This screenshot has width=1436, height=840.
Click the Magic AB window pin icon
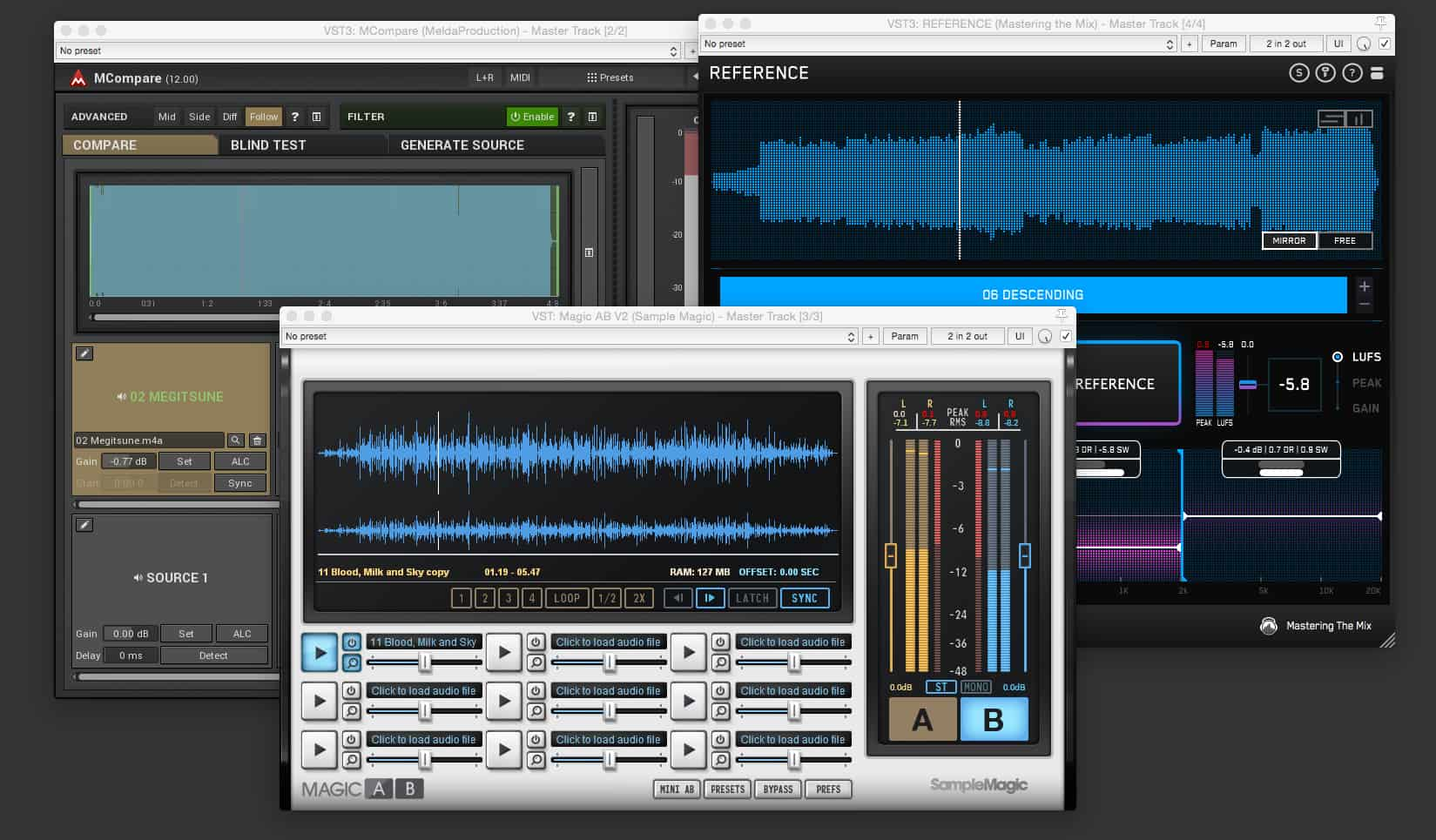pos(1062,315)
